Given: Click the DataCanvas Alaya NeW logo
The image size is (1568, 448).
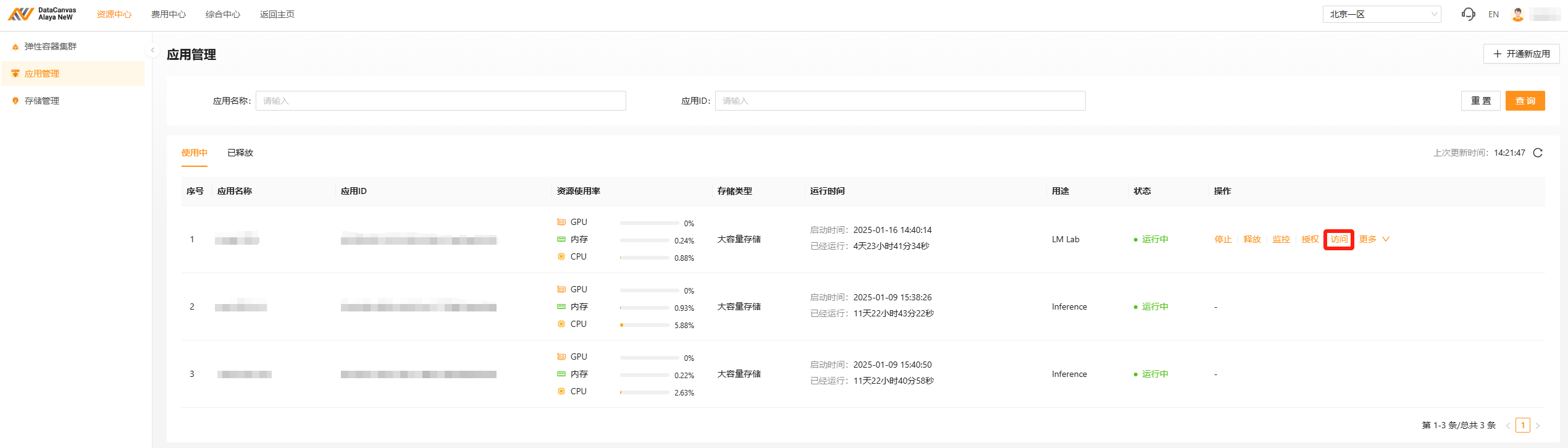Looking at the screenshot, I should point(42,14).
